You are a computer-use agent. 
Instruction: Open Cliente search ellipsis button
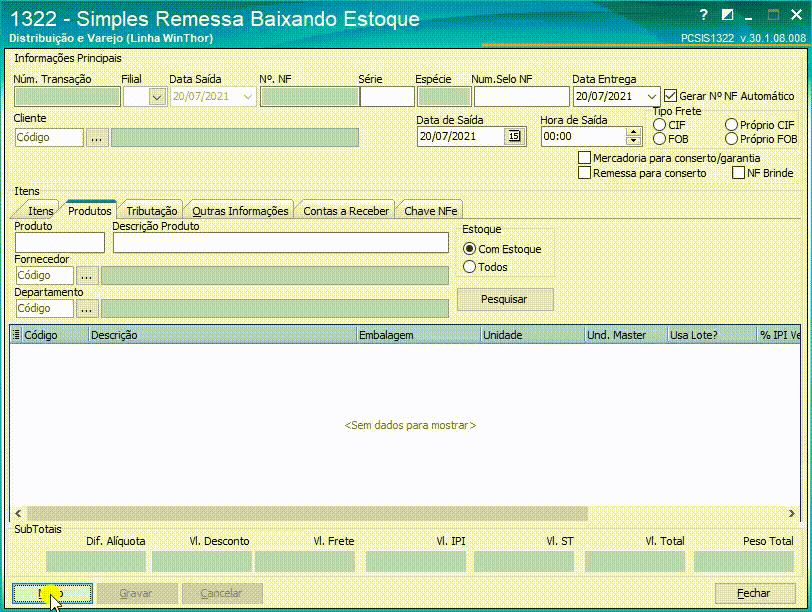coord(97,138)
